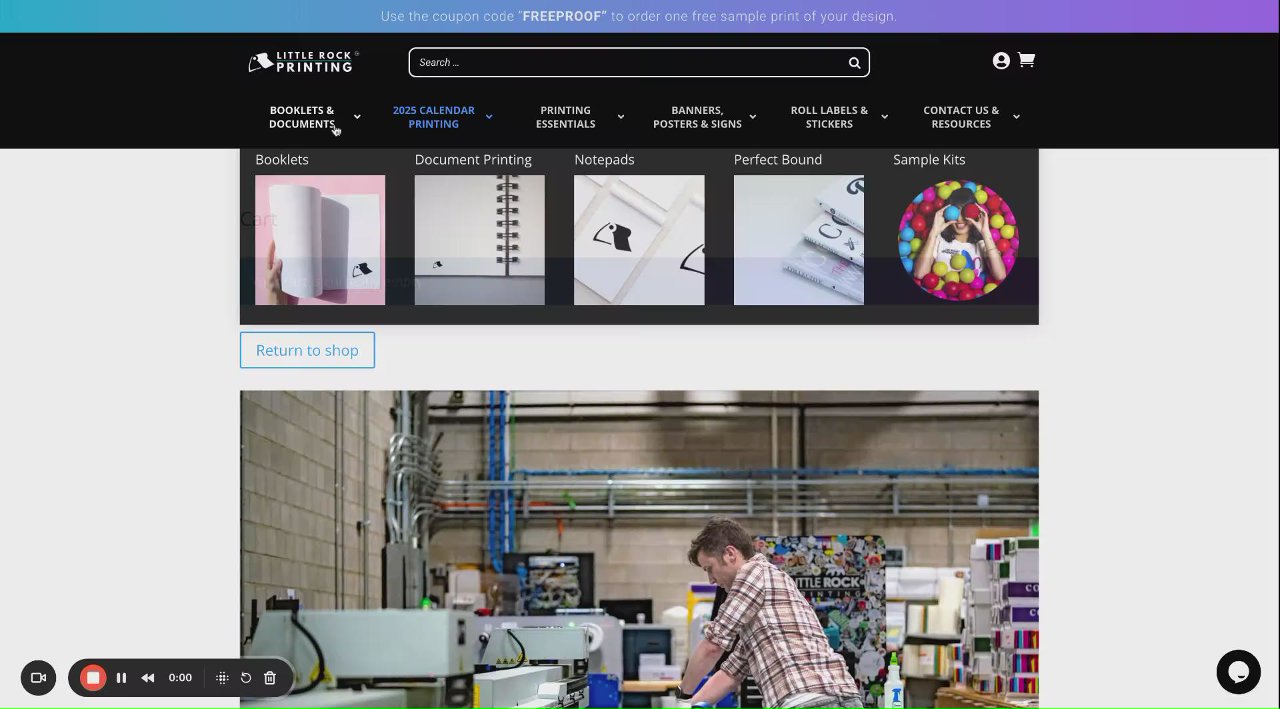Image resolution: width=1280 pixels, height=709 pixels.
Task: Expand Contact Us & Resources chevron
Action: pos(1017,117)
